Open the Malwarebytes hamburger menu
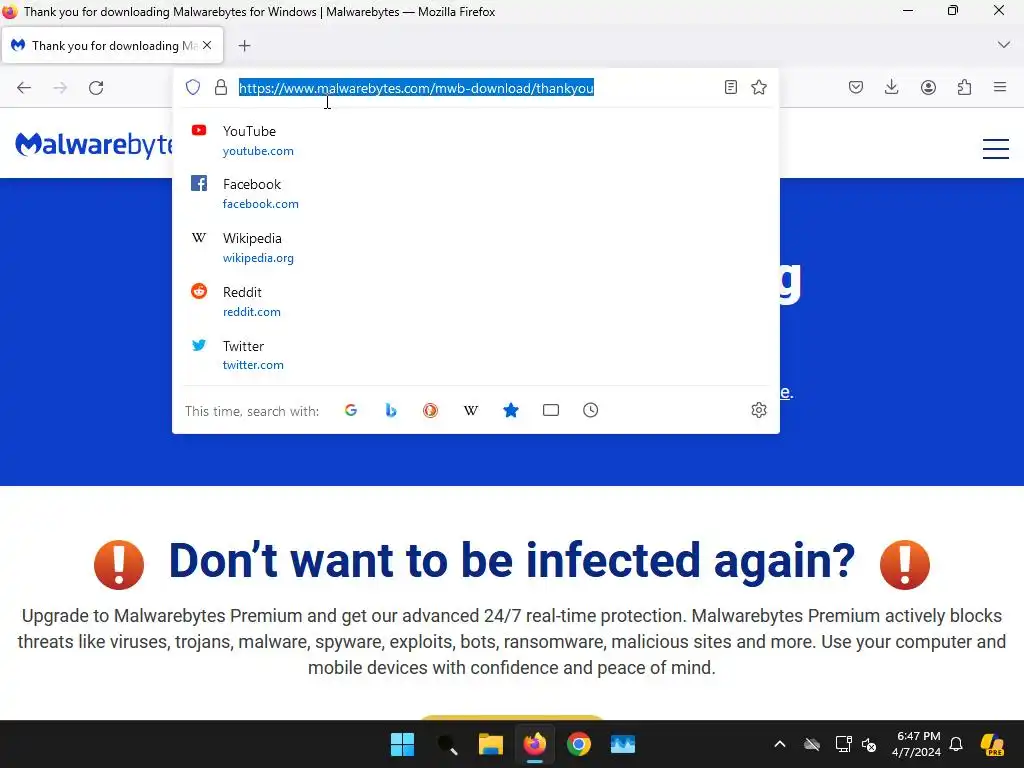The image size is (1024, 768). pyautogui.click(x=996, y=149)
